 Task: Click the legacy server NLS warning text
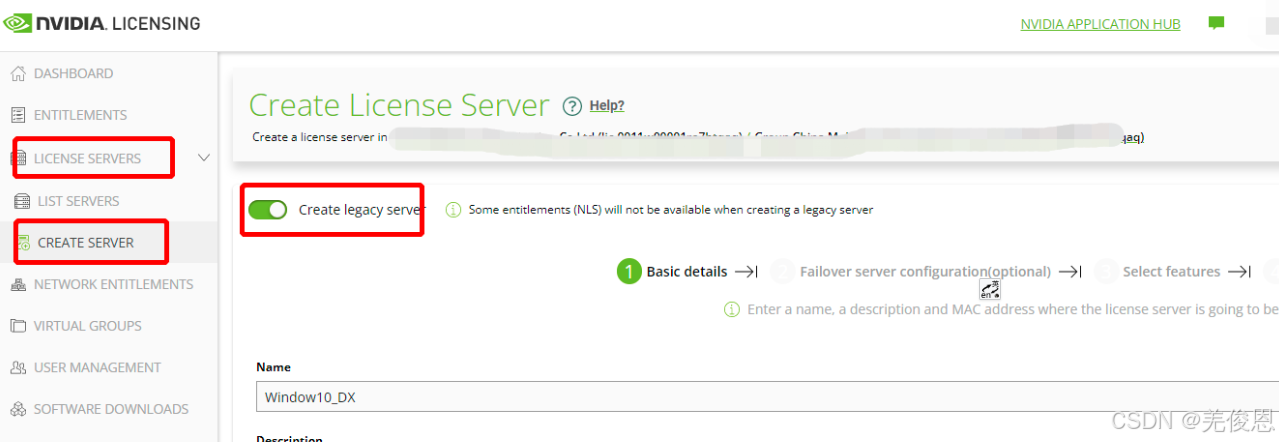pos(671,210)
